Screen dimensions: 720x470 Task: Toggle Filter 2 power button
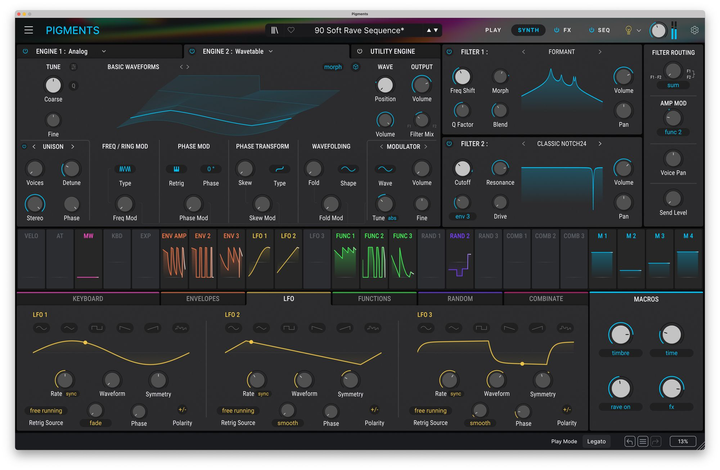(450, 144)
